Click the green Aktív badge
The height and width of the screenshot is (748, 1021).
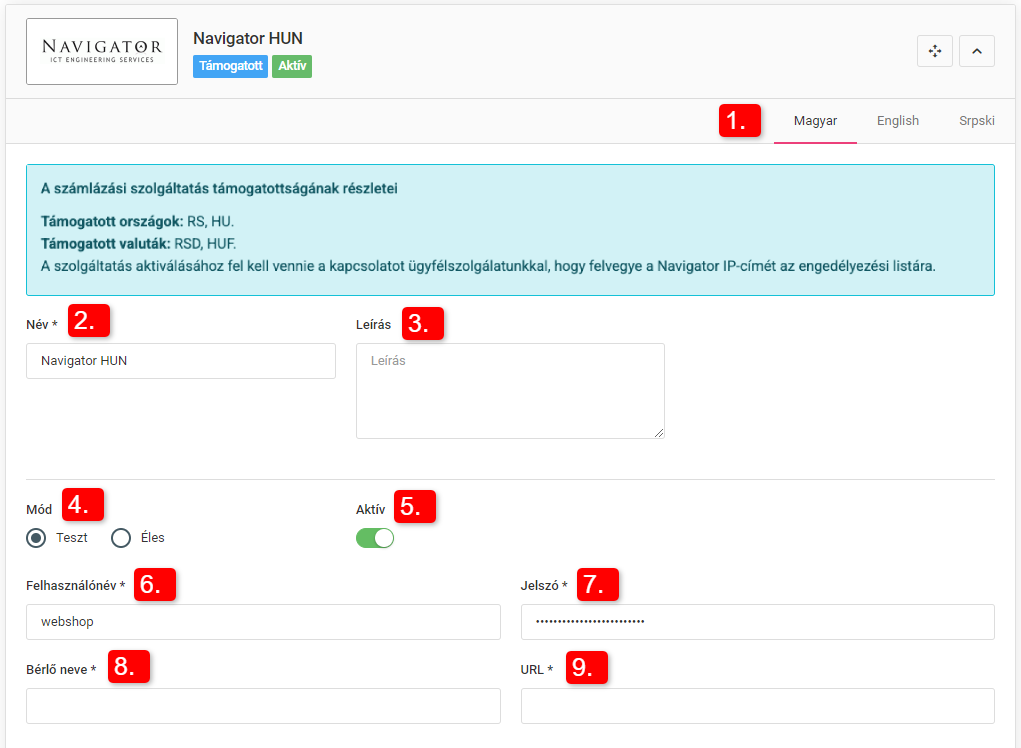pyautogui.click(x=292, y=67)
